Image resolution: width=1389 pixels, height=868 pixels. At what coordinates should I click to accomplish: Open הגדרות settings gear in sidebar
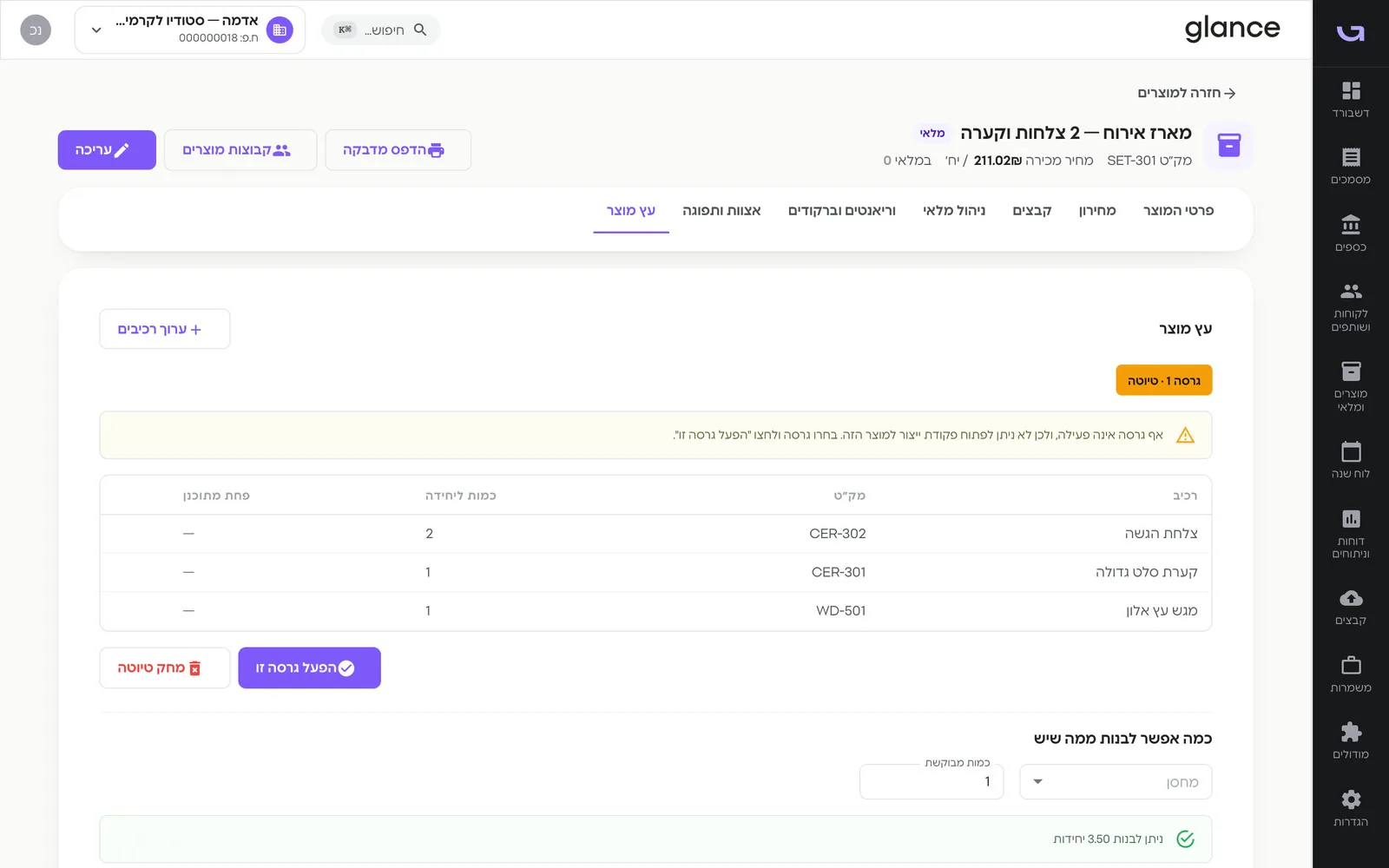point(1350,808)
